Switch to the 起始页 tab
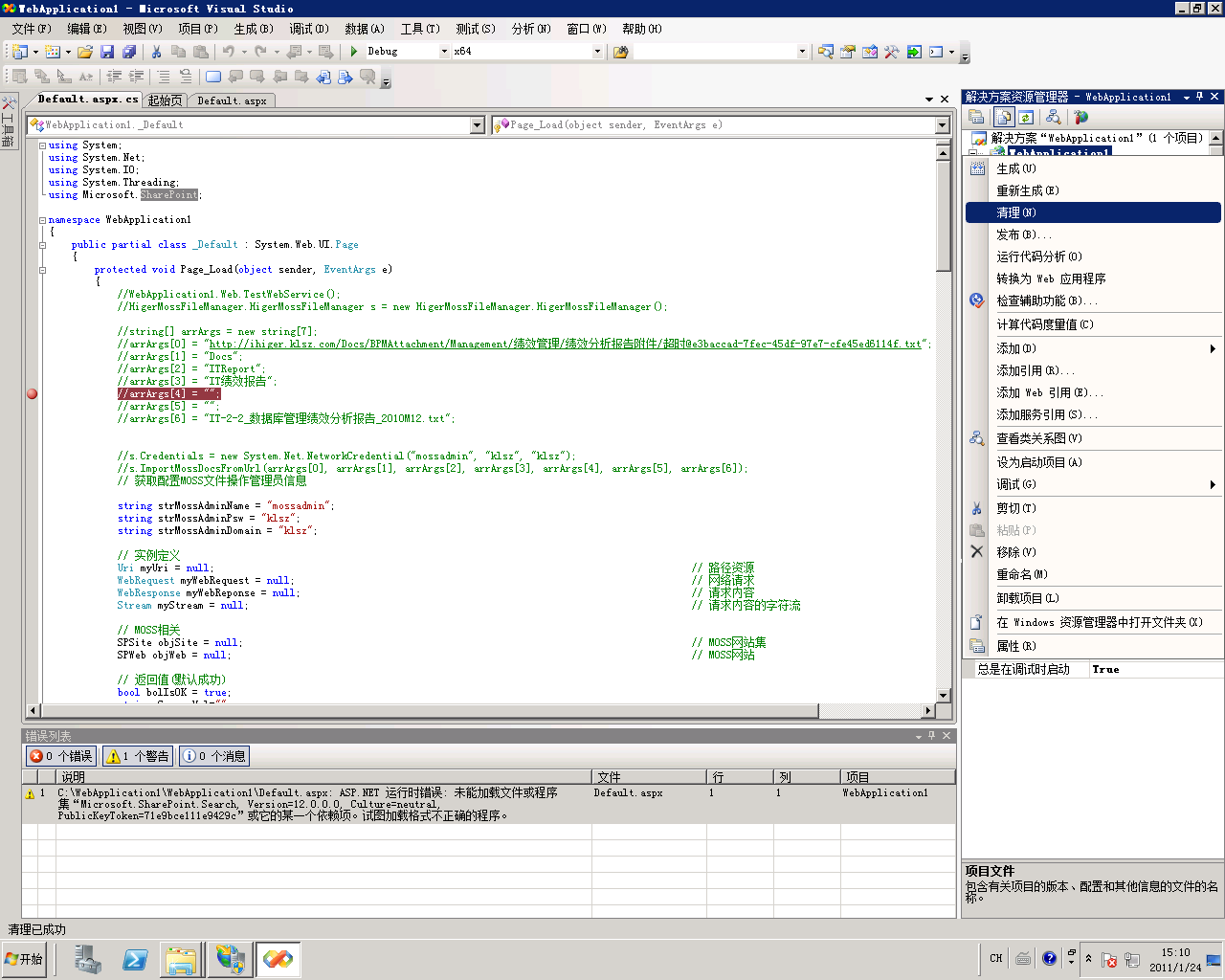The height and width of the screenshot is (980, 1225). pyautogui.click(x=166, y=100)
